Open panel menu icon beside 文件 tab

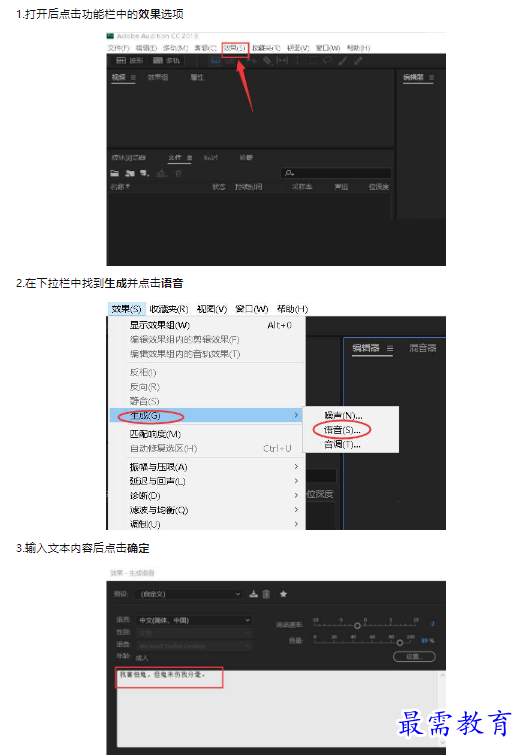(190, 158)
